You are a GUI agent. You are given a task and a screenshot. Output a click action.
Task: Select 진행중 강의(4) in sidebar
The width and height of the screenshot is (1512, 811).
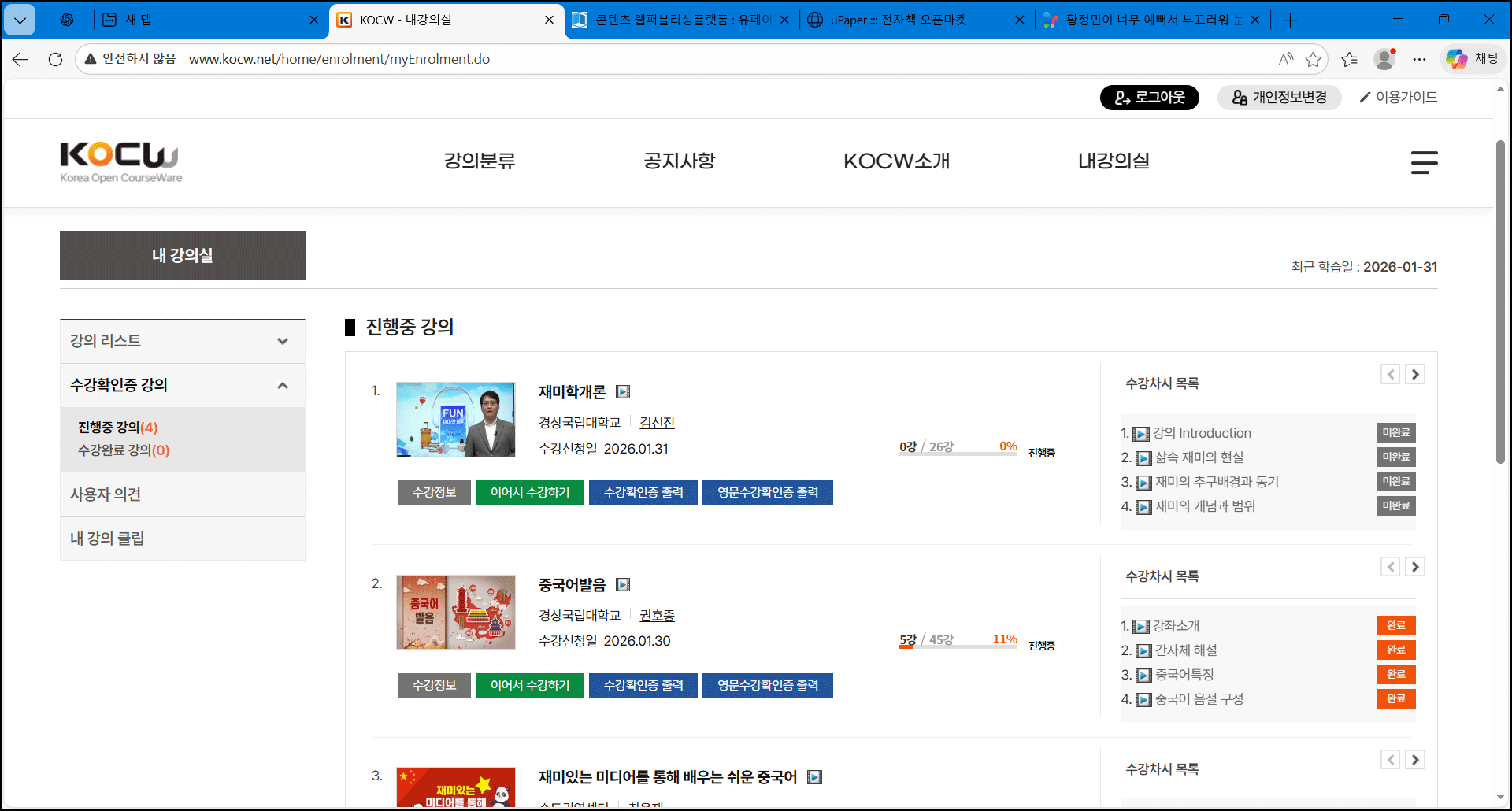(118, 428)
